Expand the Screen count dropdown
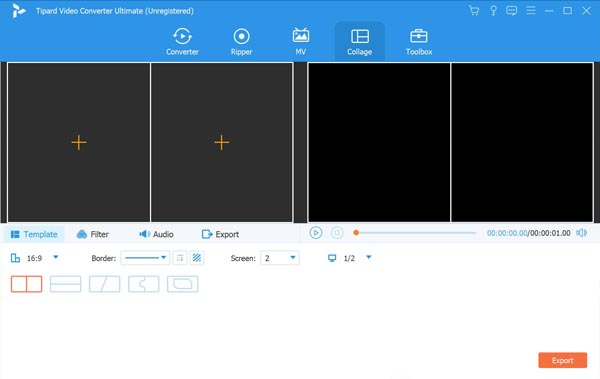The width and height of the screenshot is (600, 379). (280, 258)
